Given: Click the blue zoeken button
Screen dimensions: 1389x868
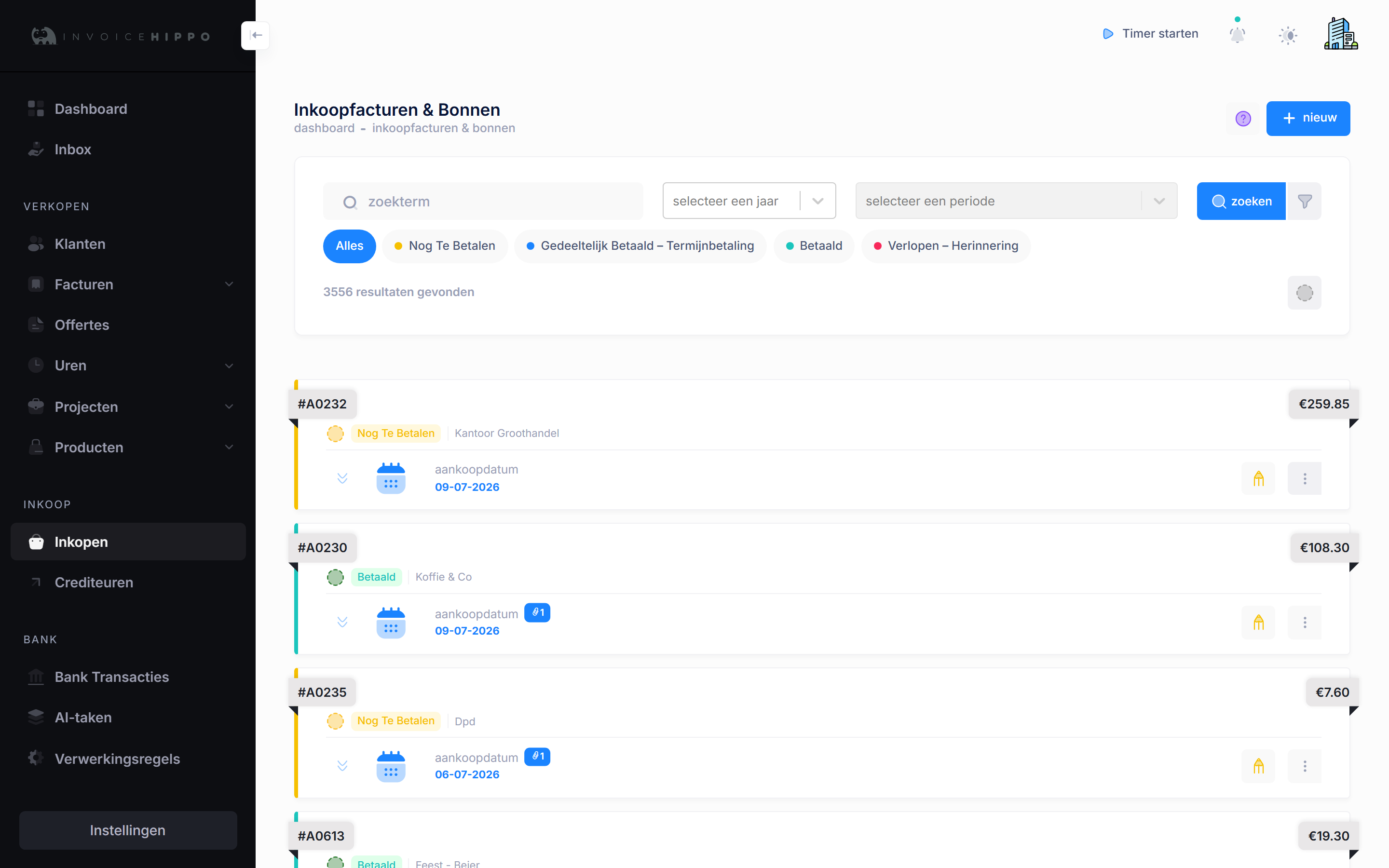Looking at the screenshot, I should coord(1241,202).
